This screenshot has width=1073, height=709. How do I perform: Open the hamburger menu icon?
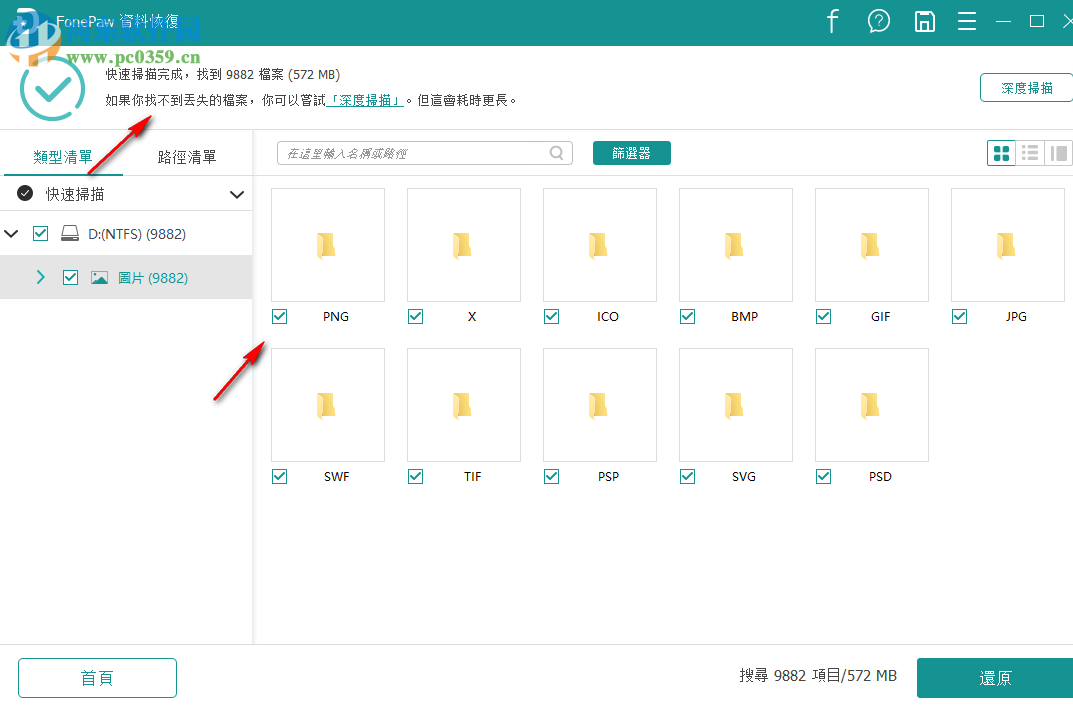[x=966, y=21]
